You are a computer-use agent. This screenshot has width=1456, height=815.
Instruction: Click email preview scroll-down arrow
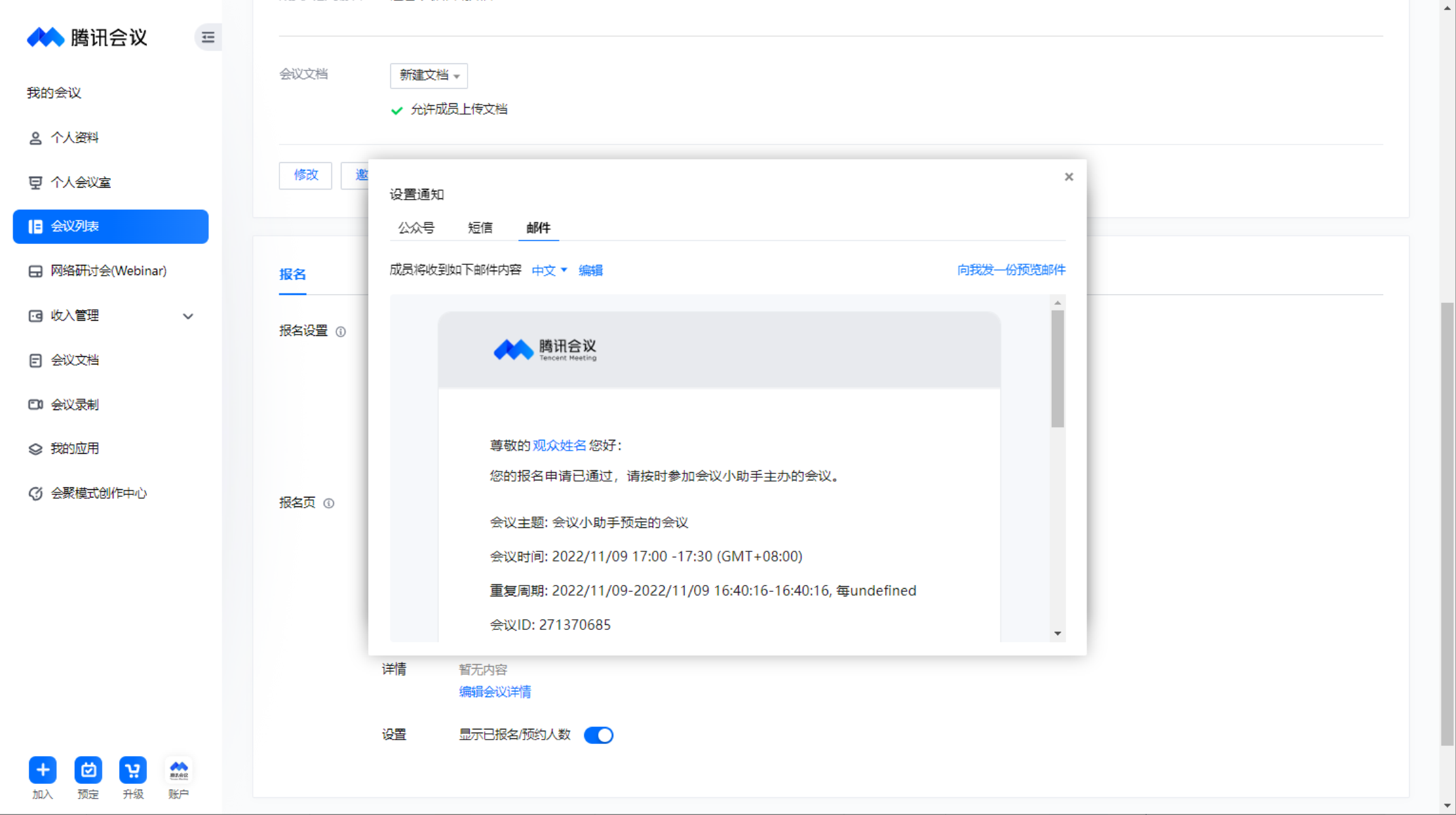[1057, 634]
